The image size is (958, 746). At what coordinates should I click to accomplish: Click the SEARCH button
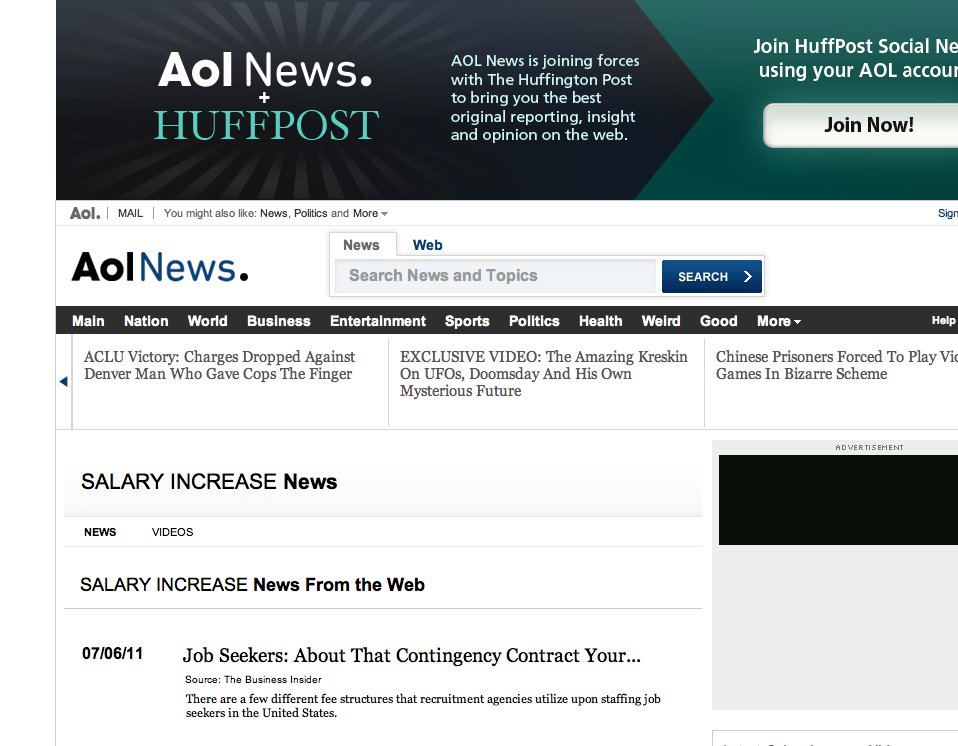712,276
